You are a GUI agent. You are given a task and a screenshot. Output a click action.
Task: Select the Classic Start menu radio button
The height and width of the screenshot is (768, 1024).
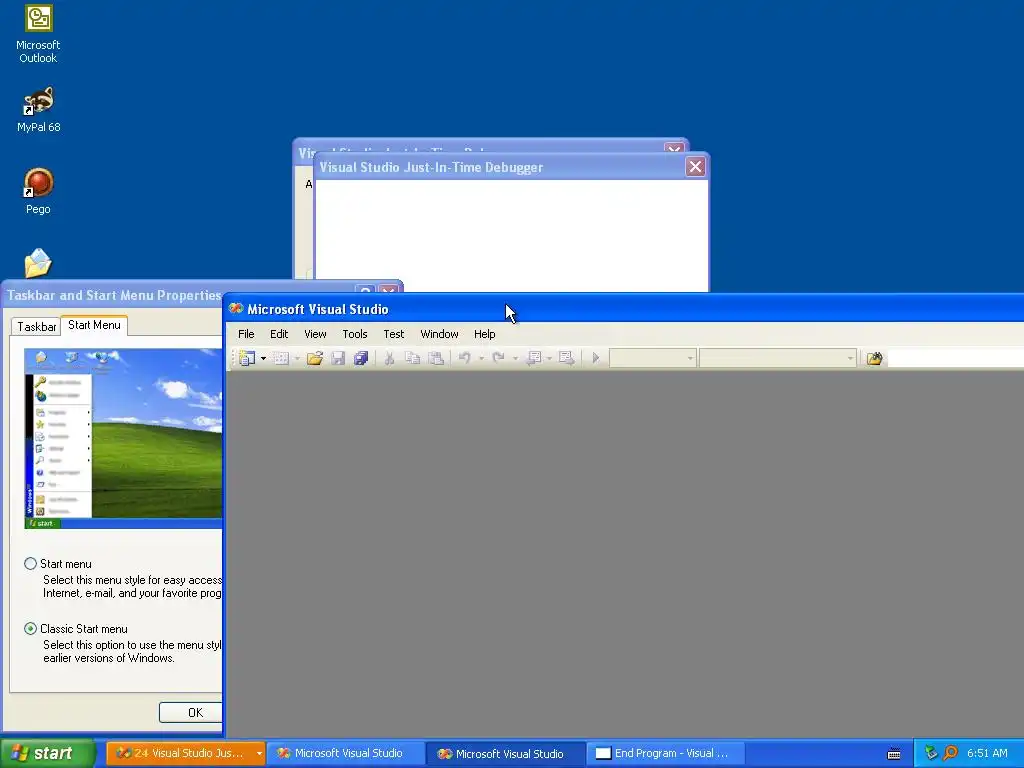point(30,629)
